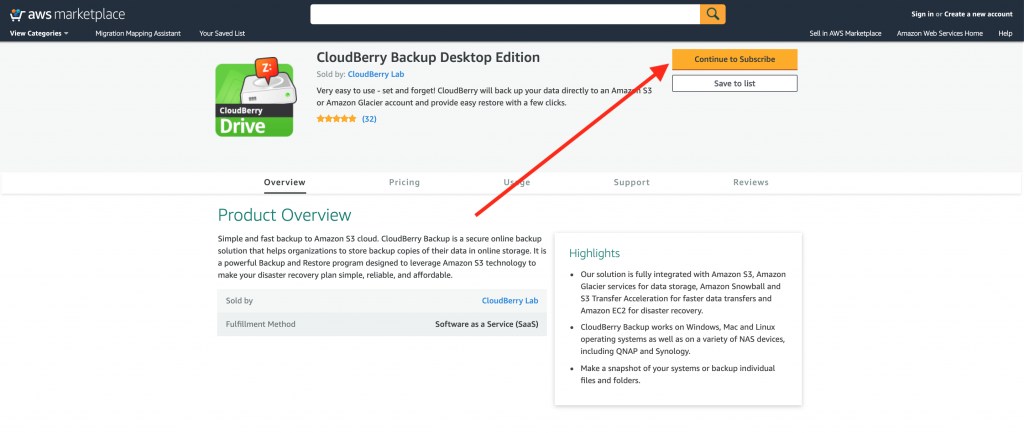1024x433 pixels.
Task: Click 'Software as a Service (SaaS)' value
Action: point(487,324)
